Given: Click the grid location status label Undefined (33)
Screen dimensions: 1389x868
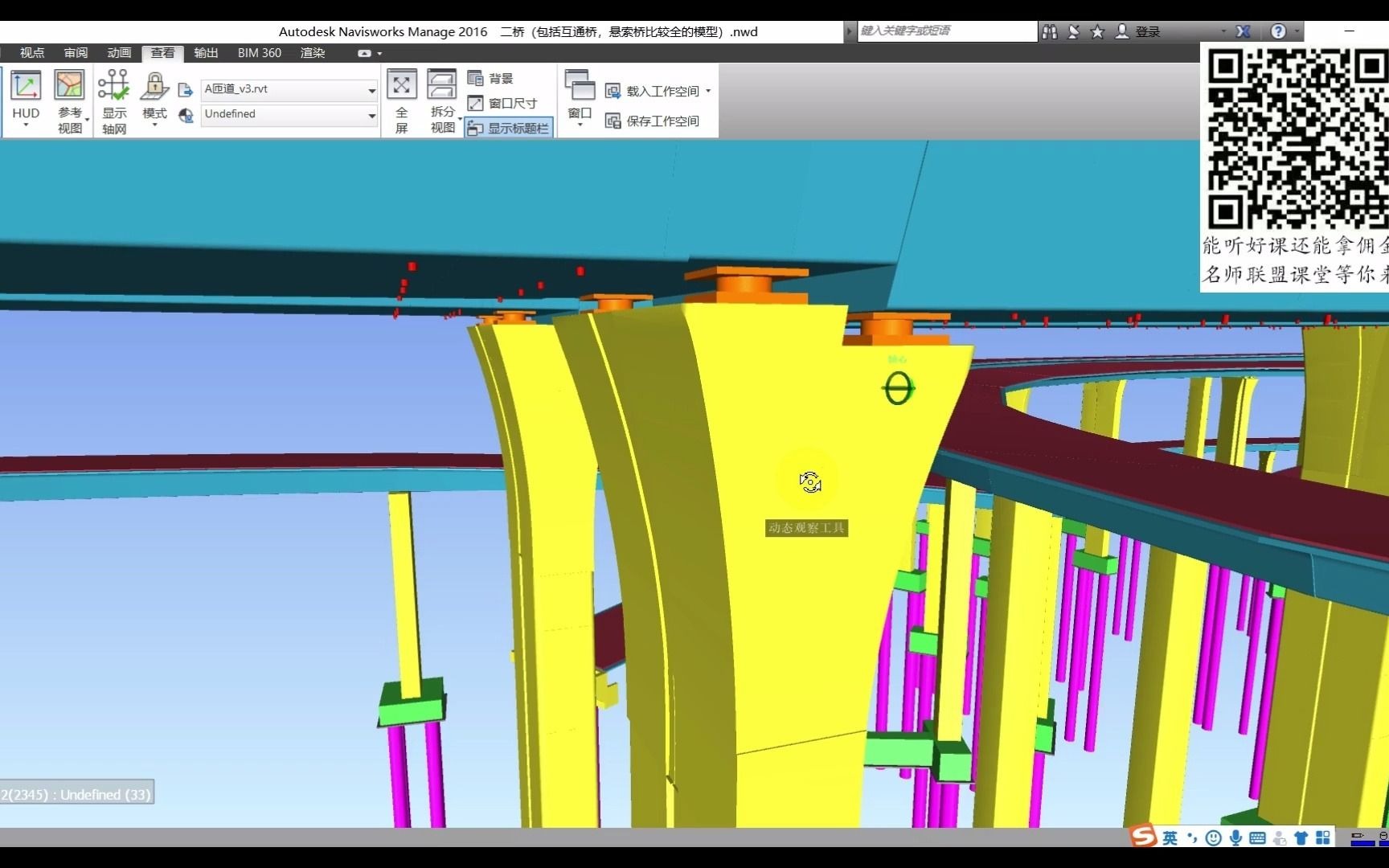Looking at the screenshot, I should pos(76,794).
